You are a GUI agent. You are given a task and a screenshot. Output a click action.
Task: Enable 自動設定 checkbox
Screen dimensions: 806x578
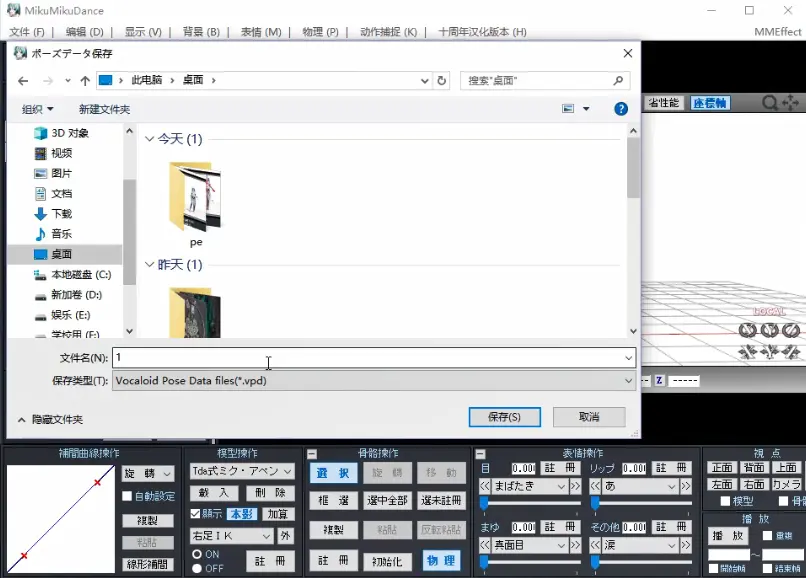click(x=127, y=496)
